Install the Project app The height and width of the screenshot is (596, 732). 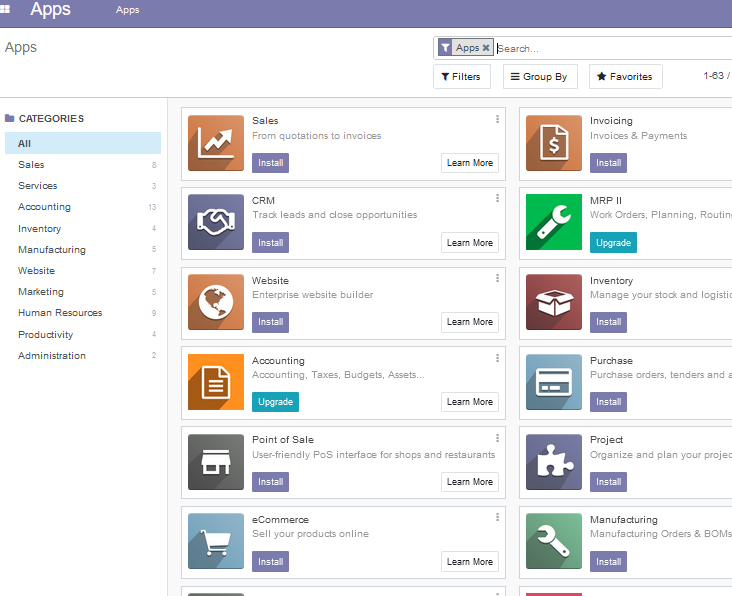[608, 482]
